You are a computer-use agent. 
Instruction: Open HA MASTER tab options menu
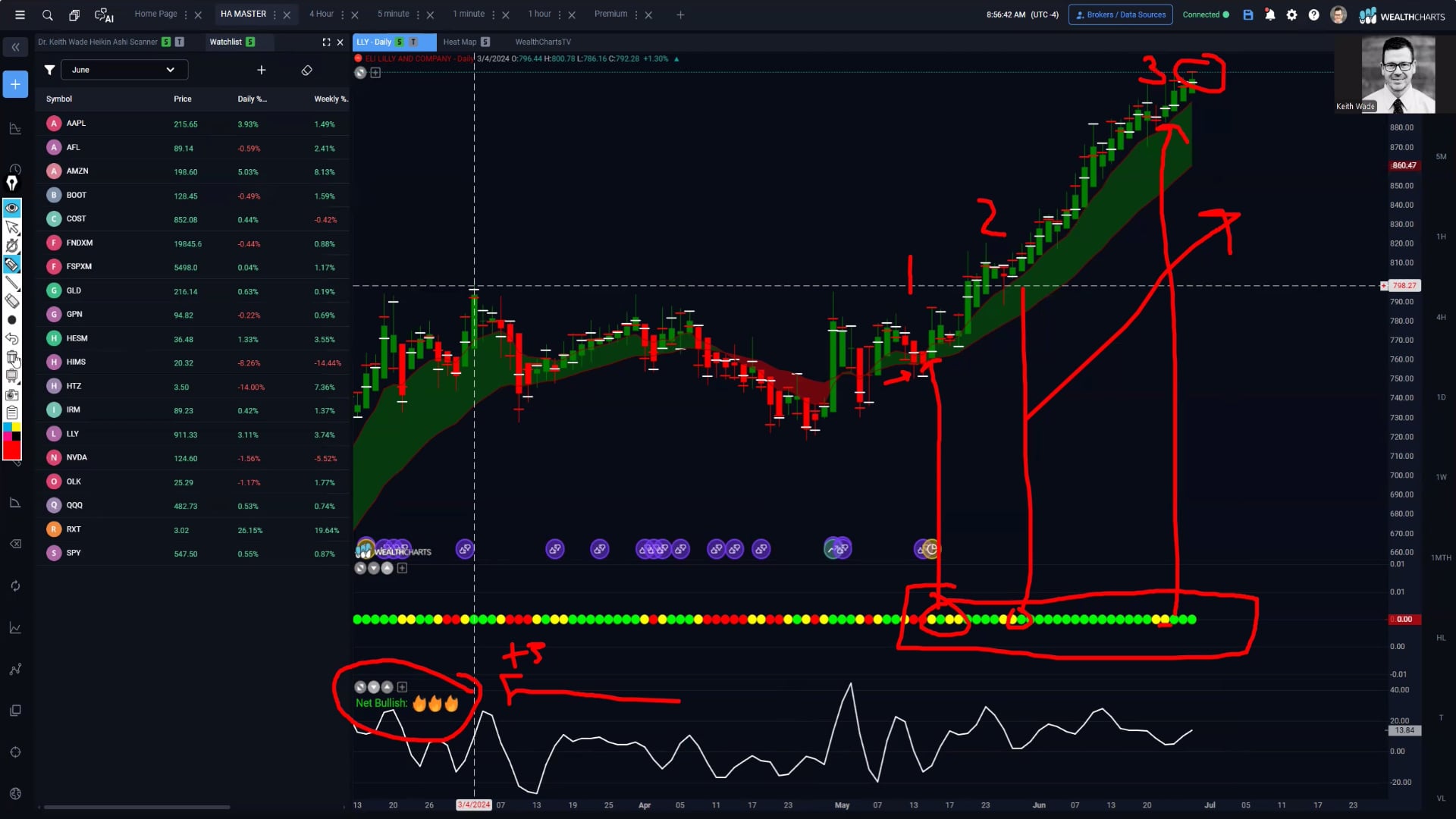(275, 14)
